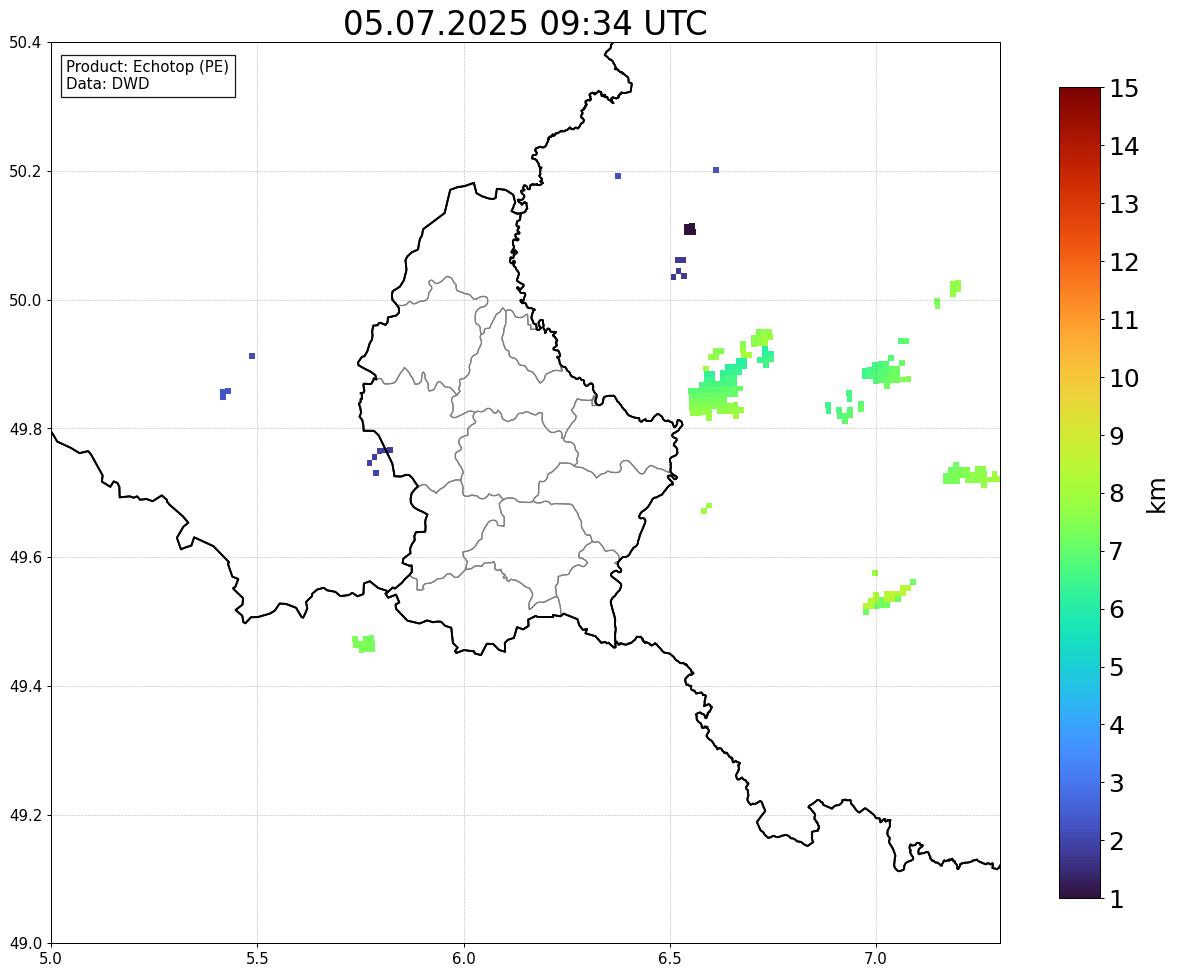The height and width of the screenshot is (976, 1178).
Task: Click the y-axis label '50.4'
Action: point(24,43)
